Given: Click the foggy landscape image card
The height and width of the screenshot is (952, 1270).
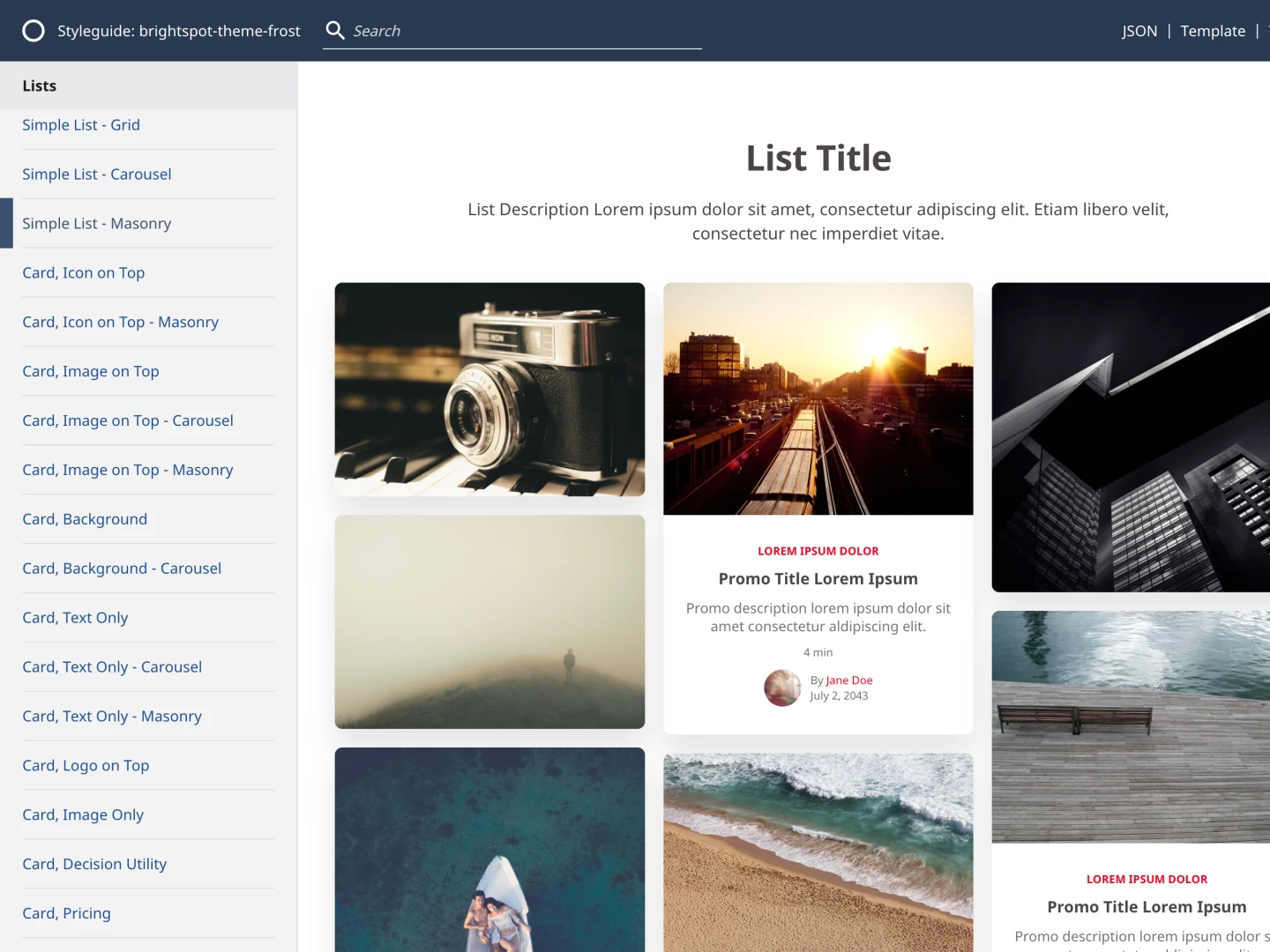Looking at the screenshot, I should pos(489,622).
